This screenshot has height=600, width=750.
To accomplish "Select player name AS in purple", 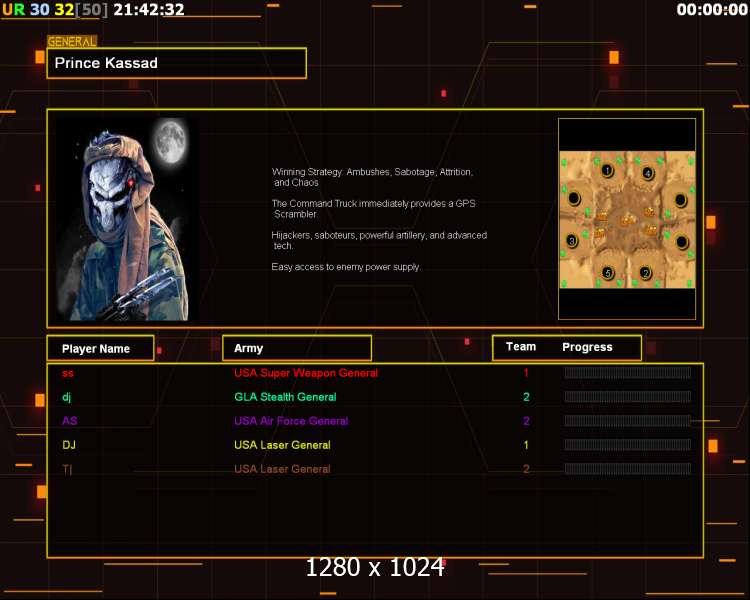I will [x=69, y=421].
